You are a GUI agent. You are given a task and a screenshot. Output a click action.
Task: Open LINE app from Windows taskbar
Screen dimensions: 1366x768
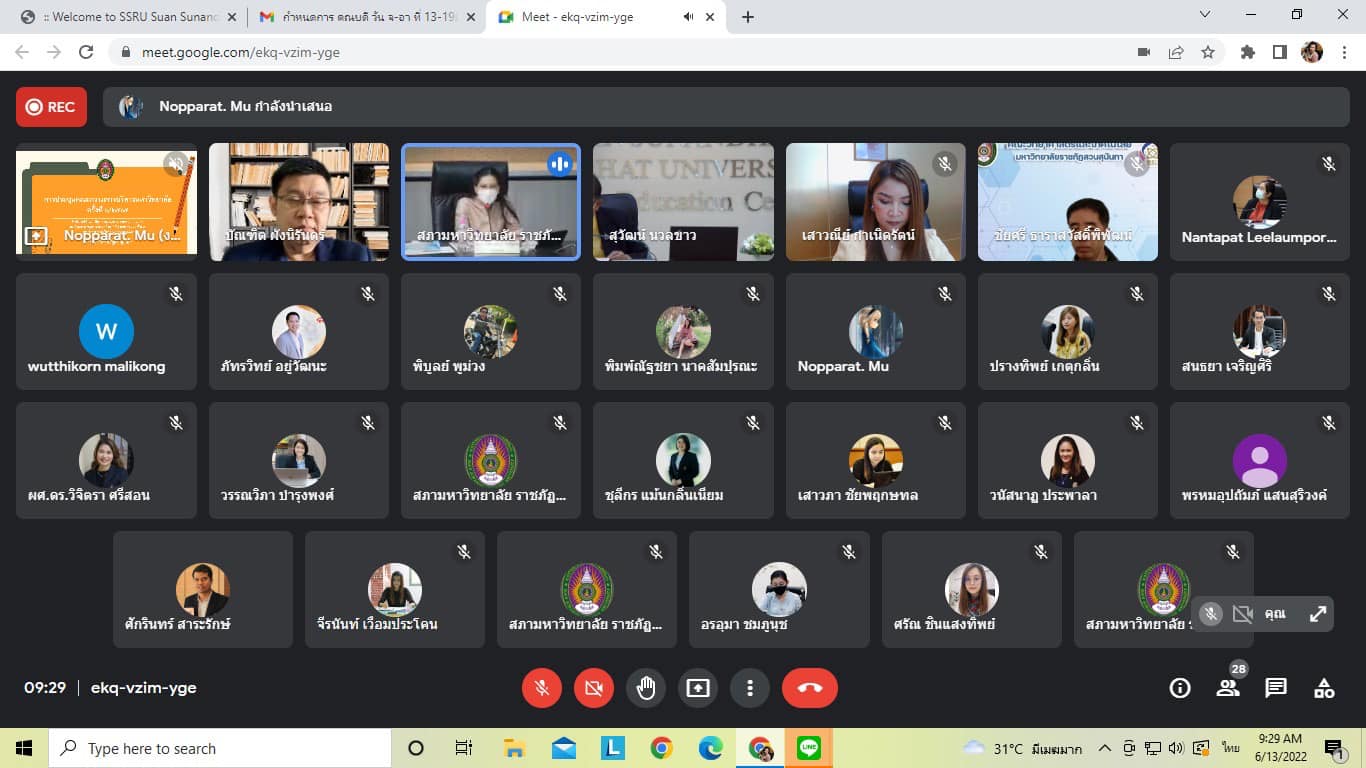coord(808,748)
